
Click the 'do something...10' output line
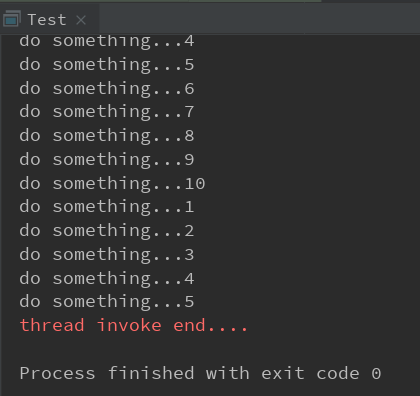click(x=112, y=184)
